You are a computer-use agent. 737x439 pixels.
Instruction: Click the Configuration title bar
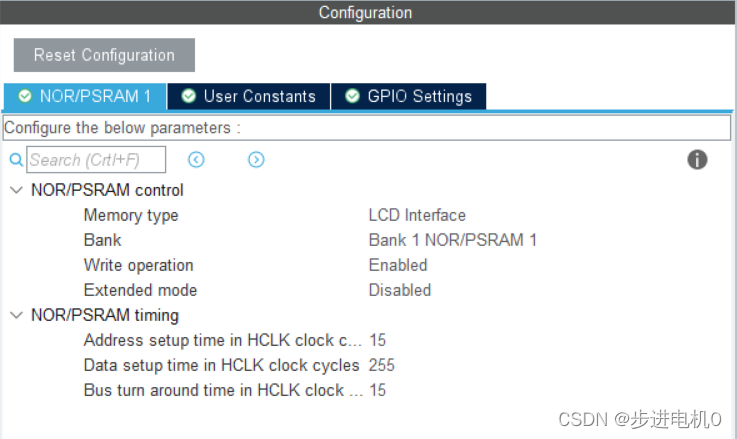pyautogui.click(x=368, y=12)
